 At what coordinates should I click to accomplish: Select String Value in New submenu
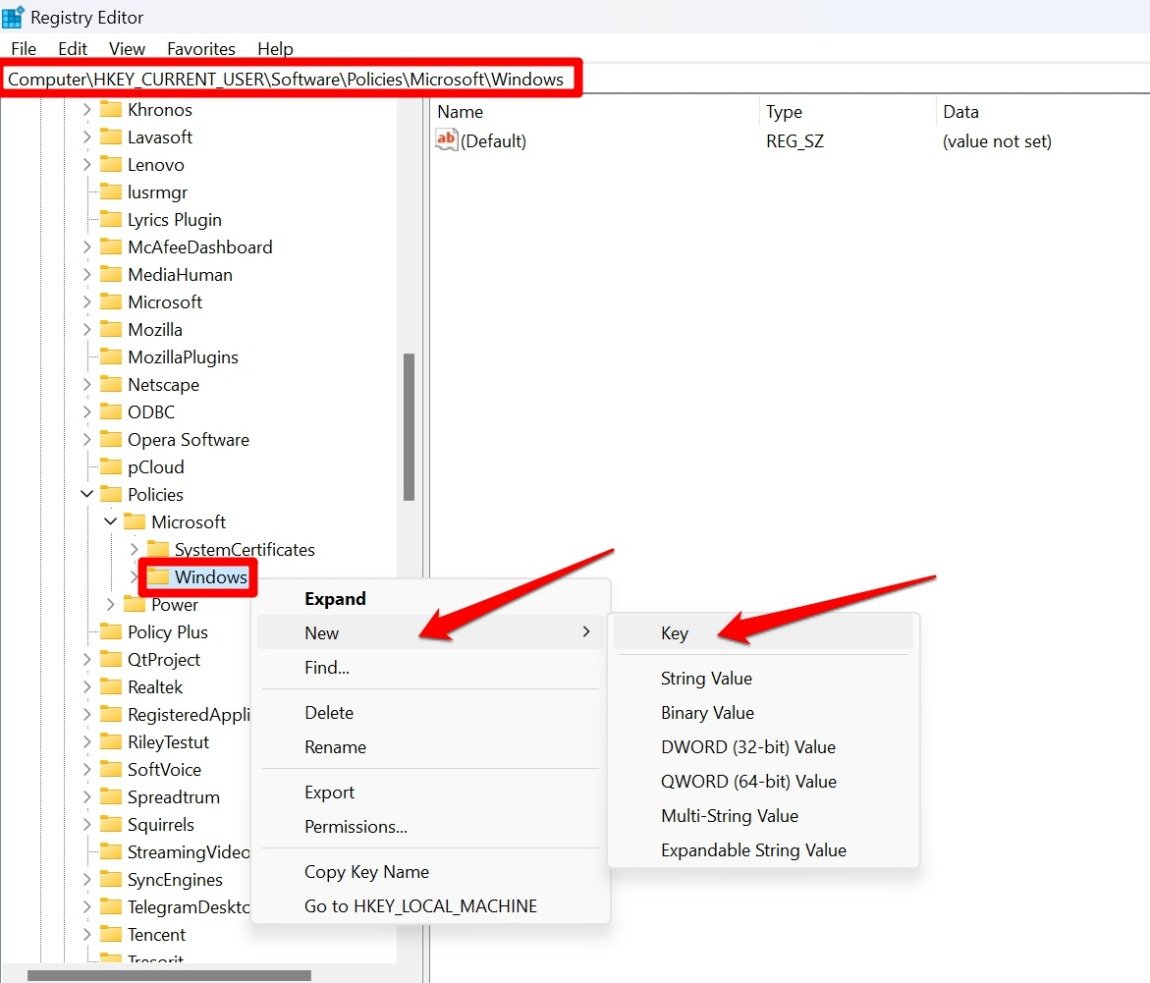tap(763, 679)
